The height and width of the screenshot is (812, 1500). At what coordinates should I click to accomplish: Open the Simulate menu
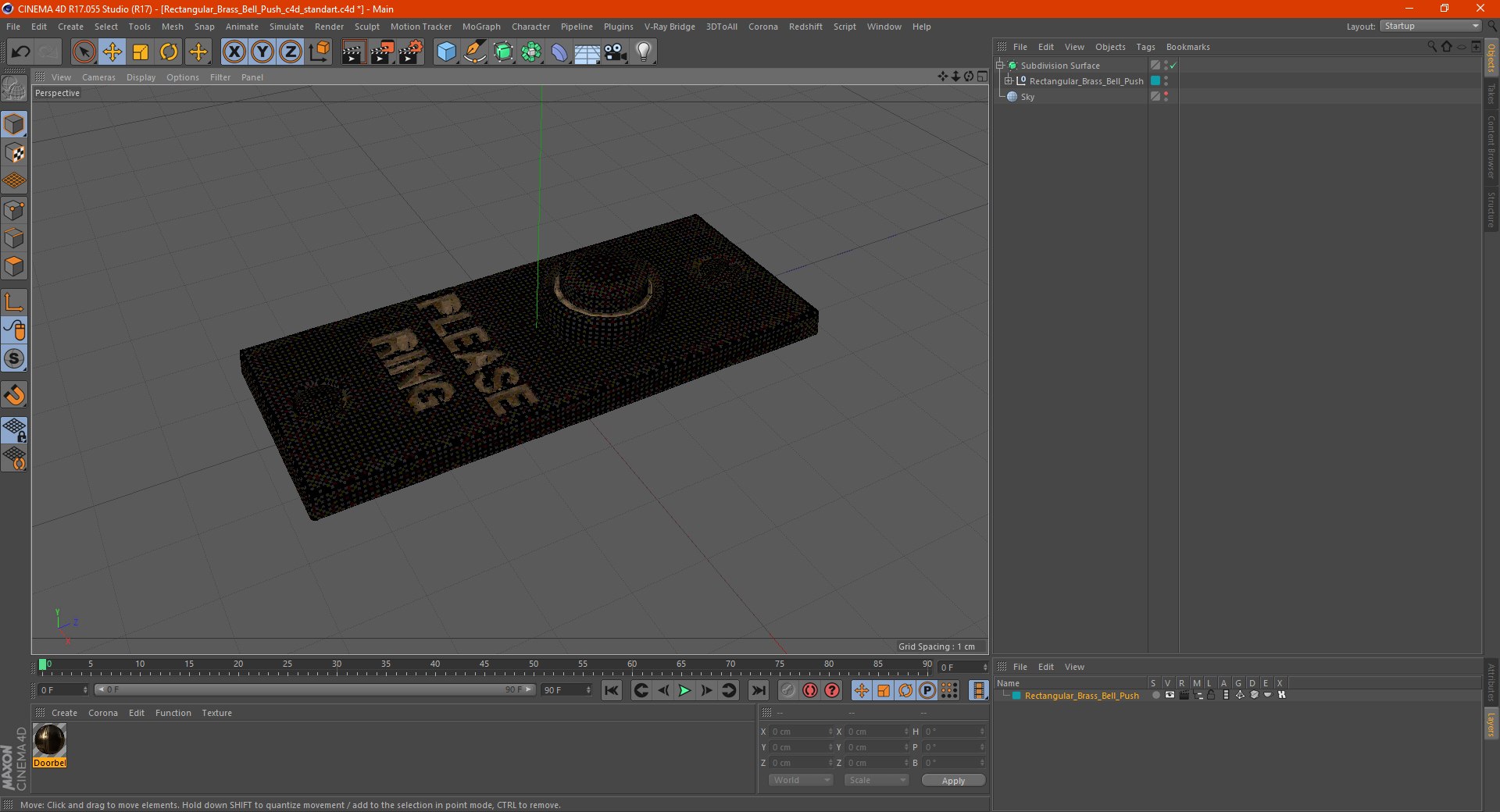point(287,27)
